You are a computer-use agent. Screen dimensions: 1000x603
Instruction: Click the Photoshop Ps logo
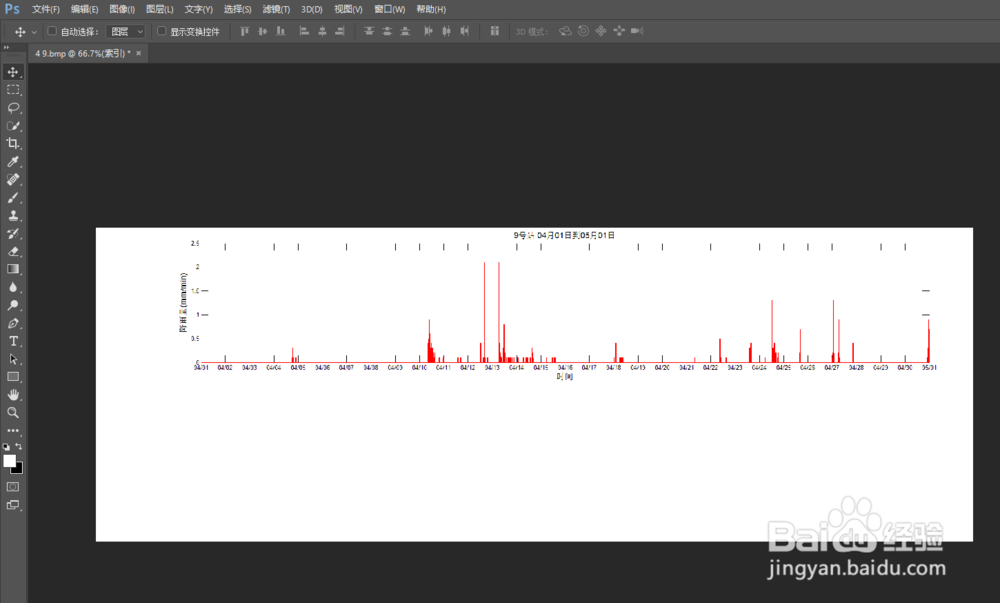coord(12,9)
